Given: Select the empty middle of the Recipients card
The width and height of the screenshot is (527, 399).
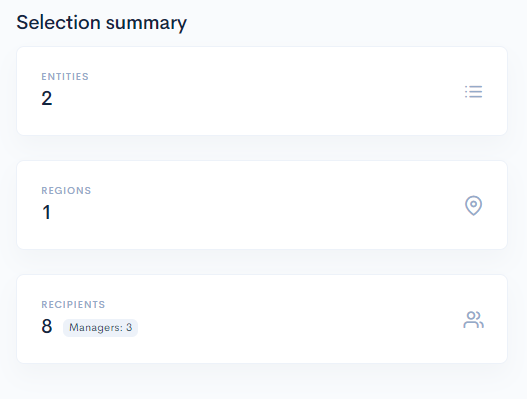Looking at the screenshot, I should pyautogui.click(x=262, y=319).
